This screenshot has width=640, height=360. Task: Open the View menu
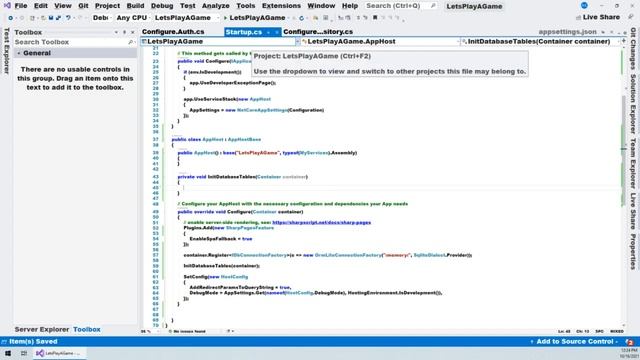(62, 6)
